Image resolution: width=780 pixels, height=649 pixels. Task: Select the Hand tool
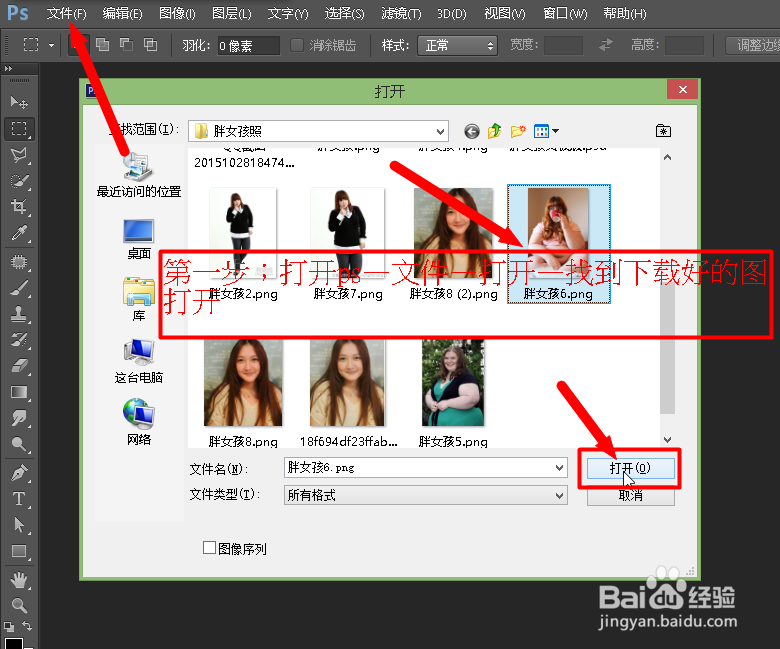pyautogui.click(x=19, y=580)
